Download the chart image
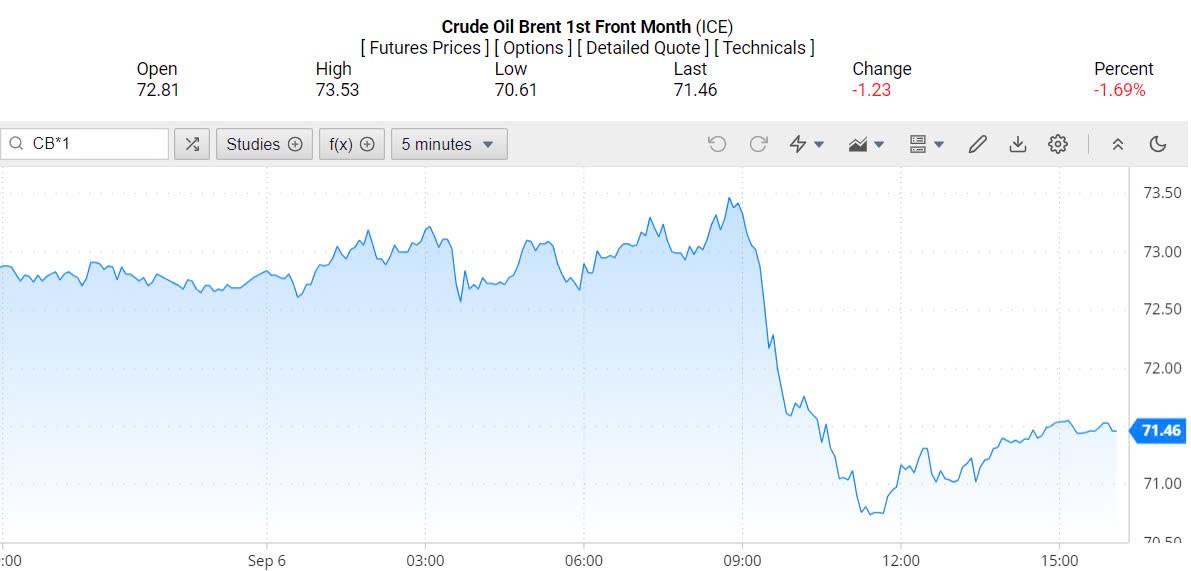Viewport: 1191px width, 571px height. click(x=1017, y=144)
